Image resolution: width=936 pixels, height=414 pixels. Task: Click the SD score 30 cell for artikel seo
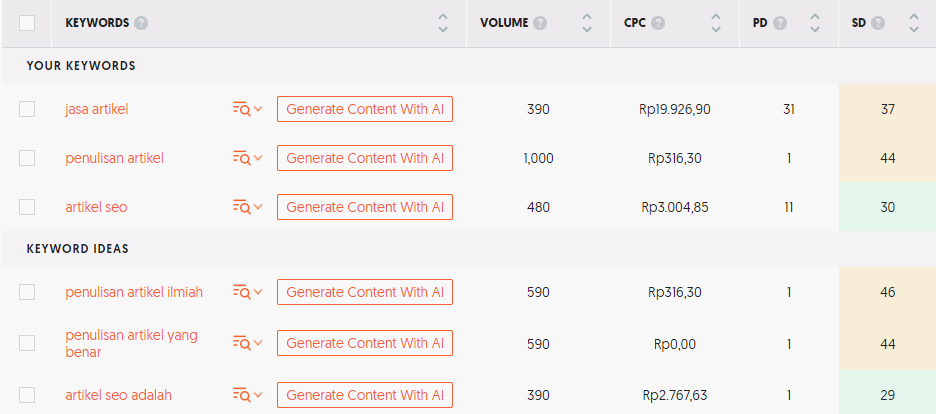coord(887,207)
